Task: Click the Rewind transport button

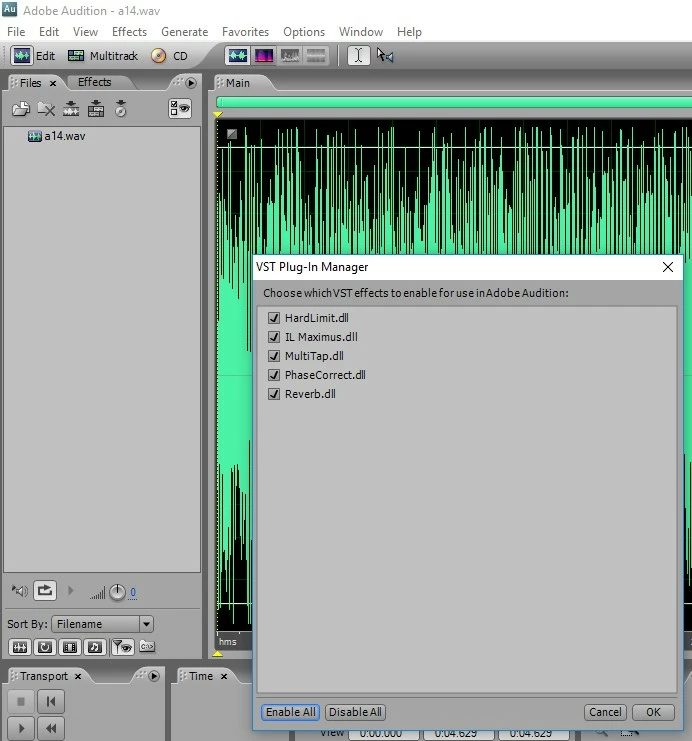Action: [51, 728]
